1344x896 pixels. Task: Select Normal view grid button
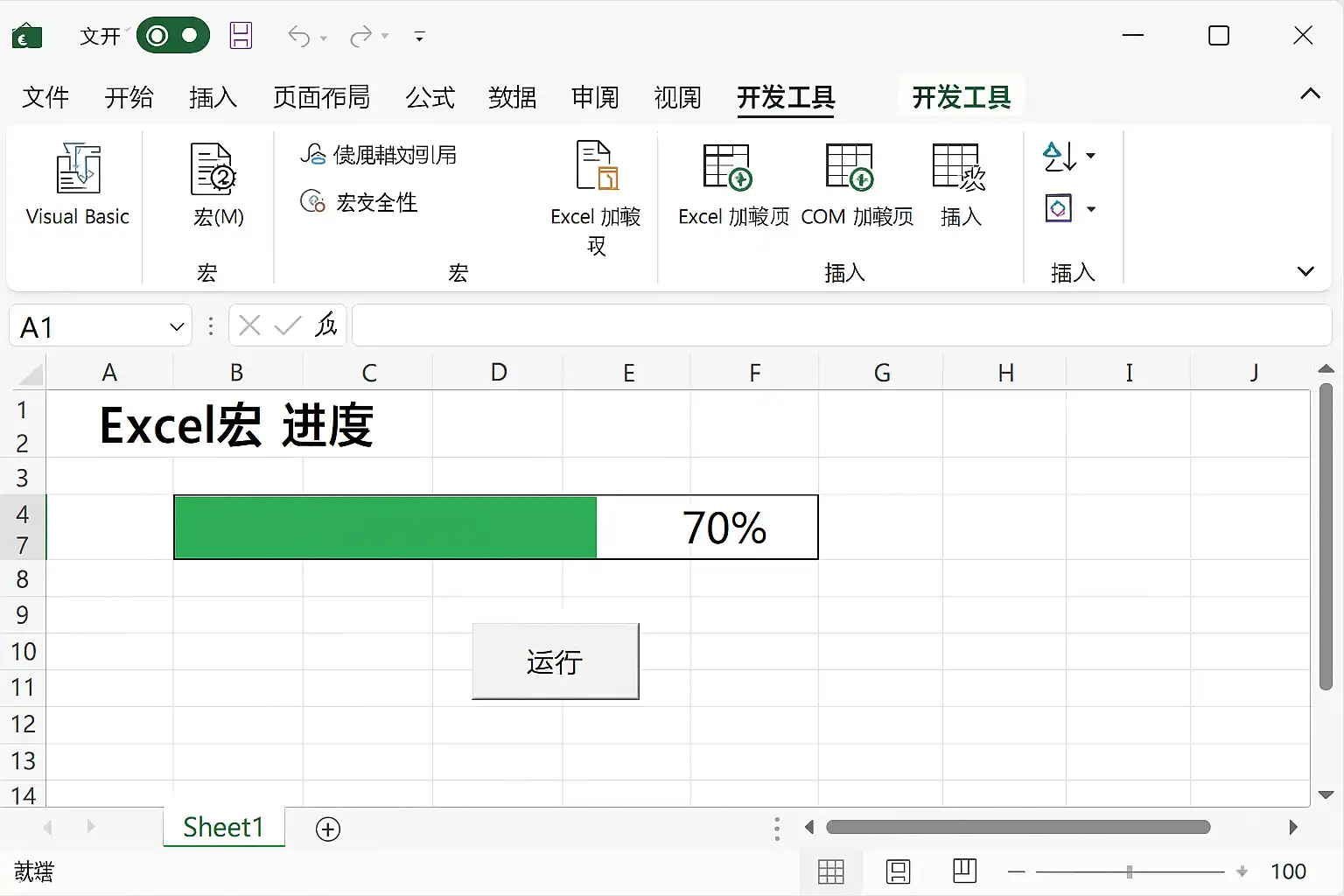click(831, 871)
